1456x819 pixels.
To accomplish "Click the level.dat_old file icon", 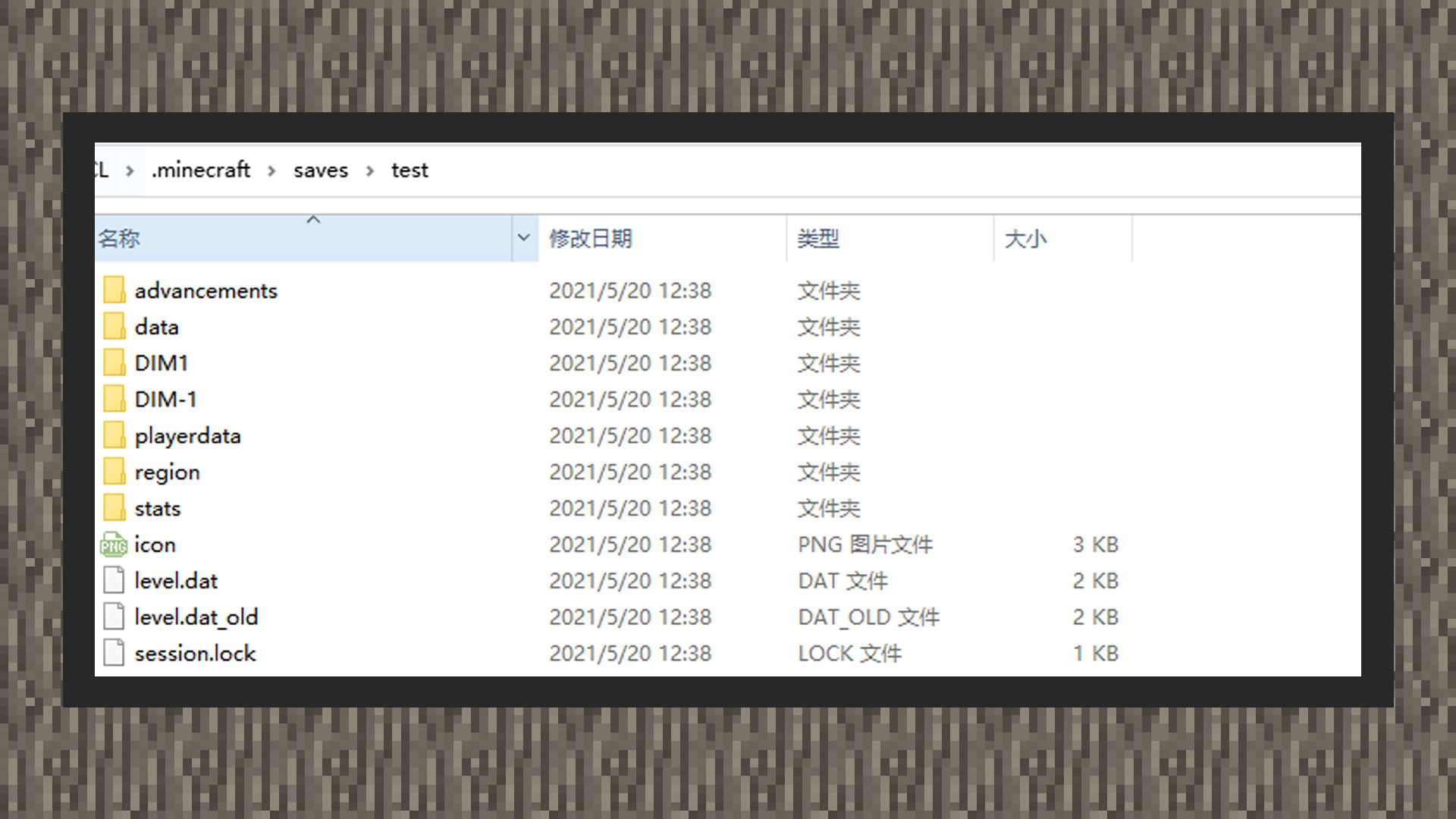I will point(114,617).
